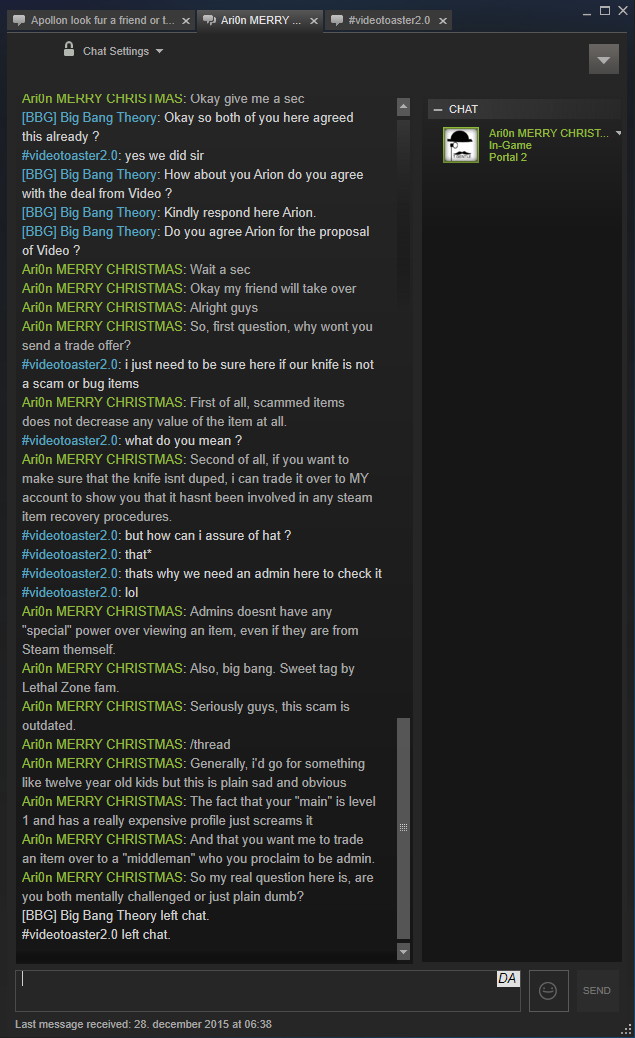Viewport: 635px width, 1038px height.
Task: Switch to the #videotoaster2.0 tab
Action: coord(389,21)
